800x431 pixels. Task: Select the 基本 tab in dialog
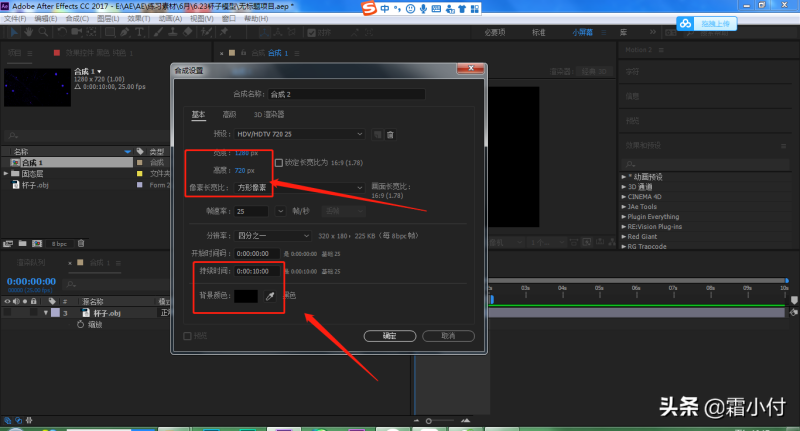[198, 115]
